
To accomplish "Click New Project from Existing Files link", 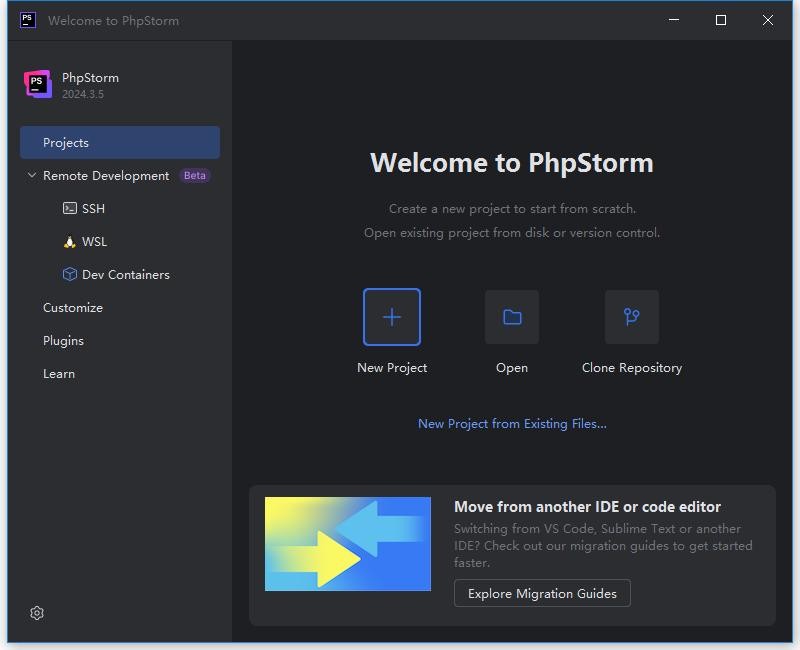I will pyautogui.click(x=512, y=423).
